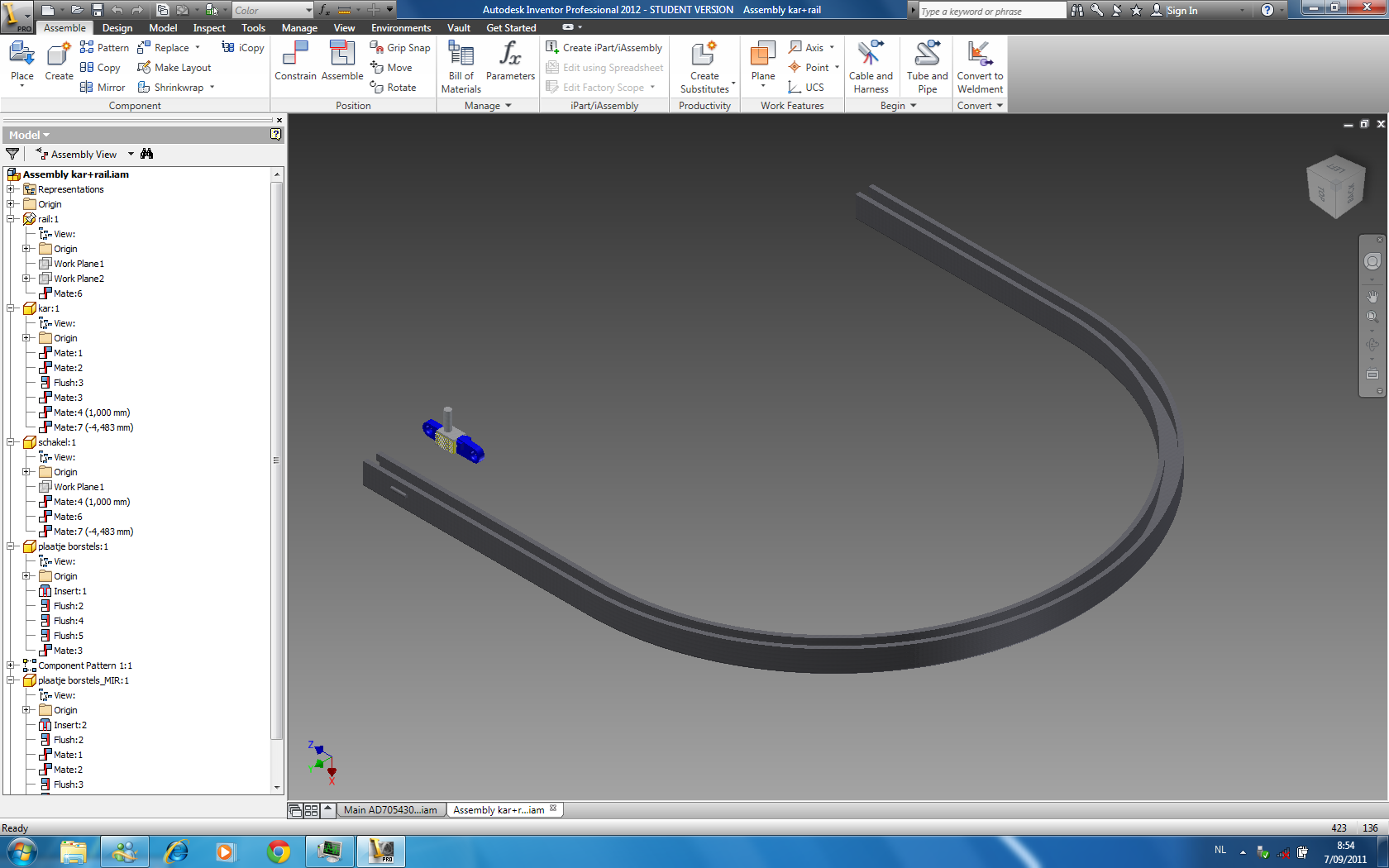Open the Color style combo box
Image resolution: width=1389 pixels, height=868 pixels.
(272, 10)
